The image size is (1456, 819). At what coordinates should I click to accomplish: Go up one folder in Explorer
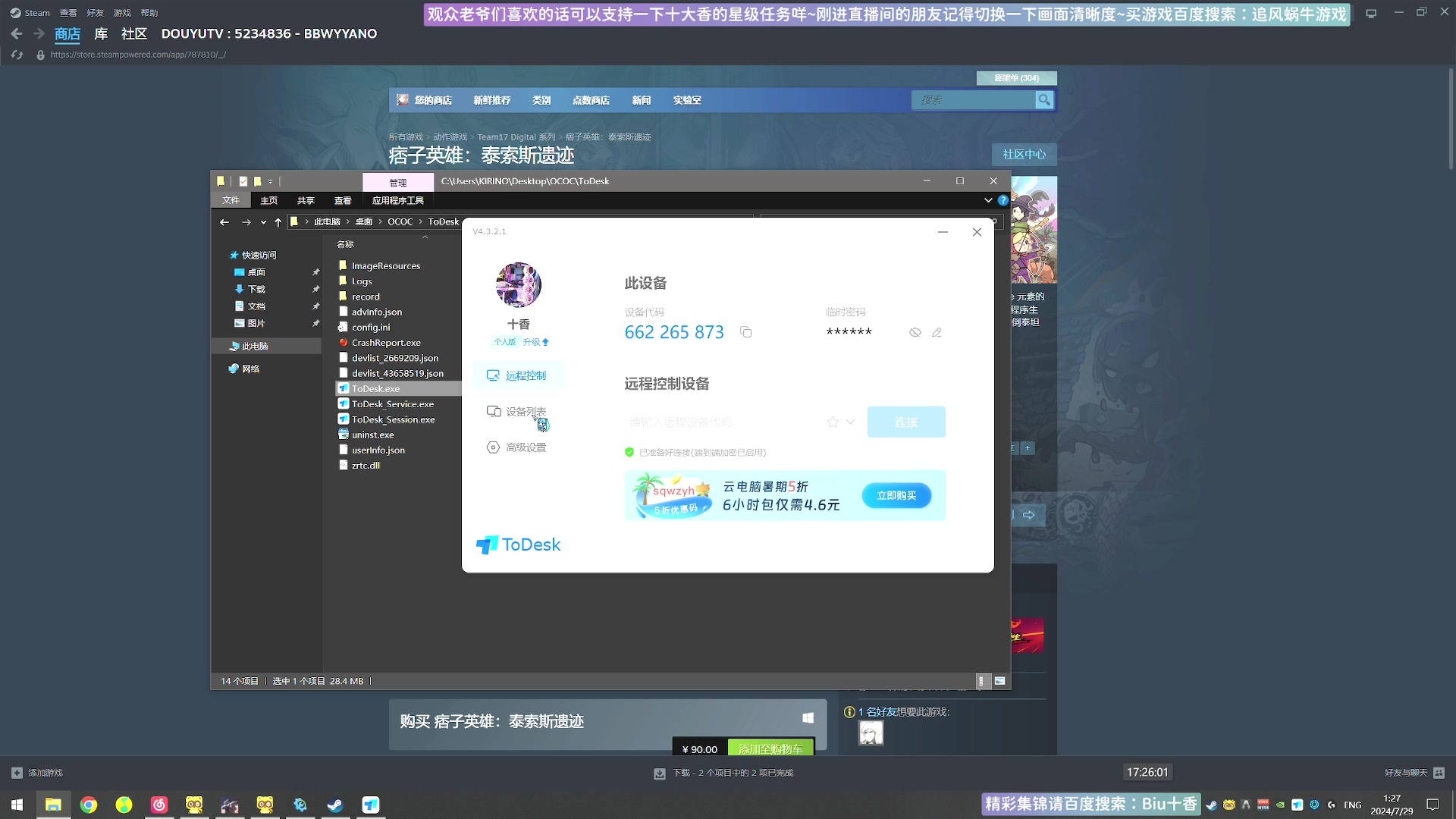[278, 222]
